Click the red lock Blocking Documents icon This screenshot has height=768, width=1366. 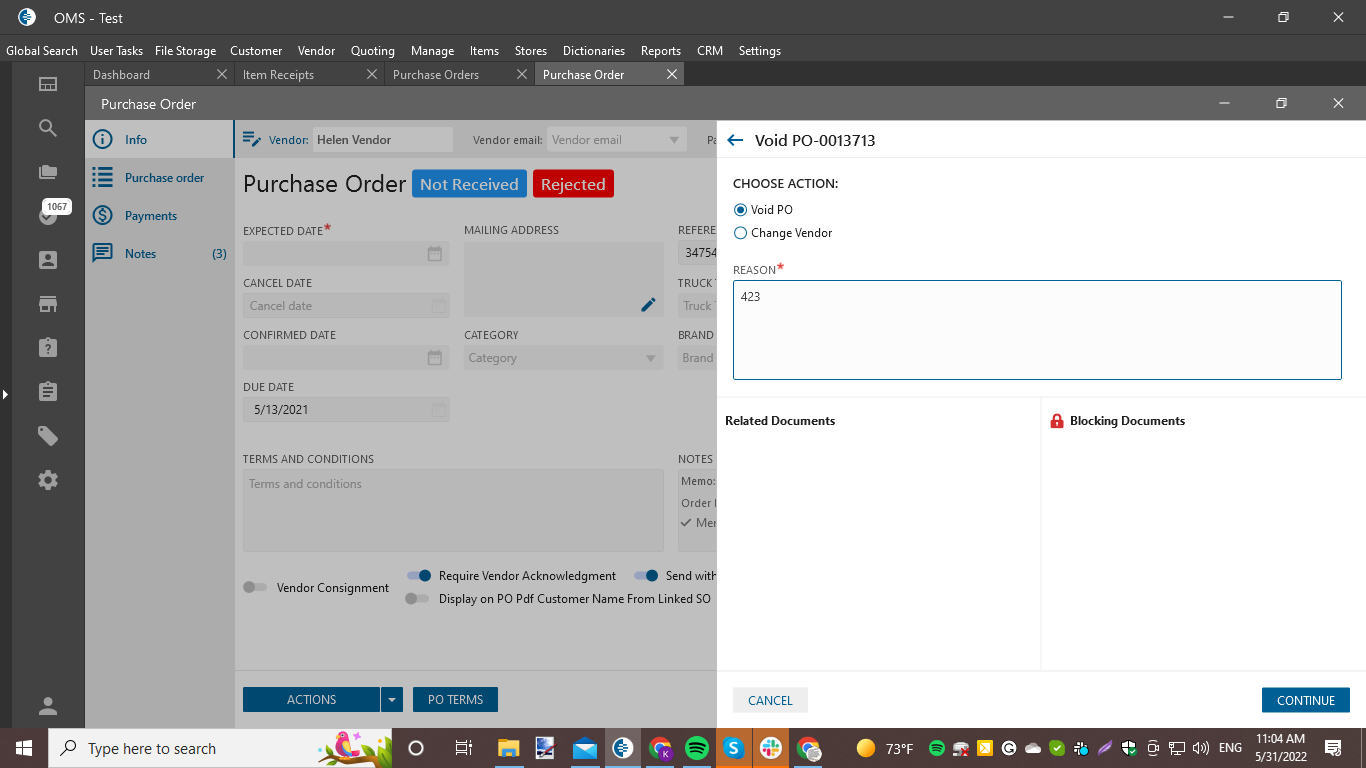click(x=1057, y=421)
